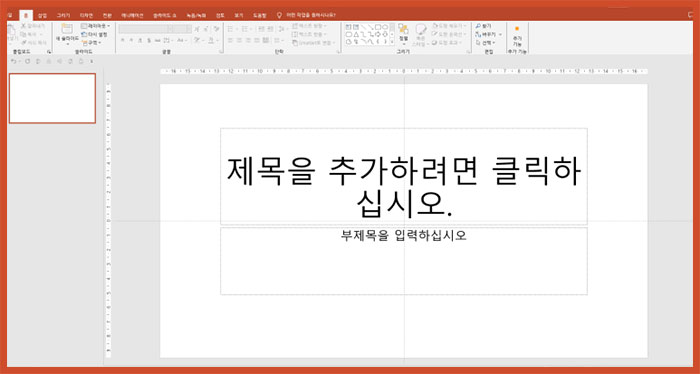The height and width of the screenshot is (374, 700).
Task: Open the Replace (바꾸기) dropdown arrow
Action: [x=500, y=34]
